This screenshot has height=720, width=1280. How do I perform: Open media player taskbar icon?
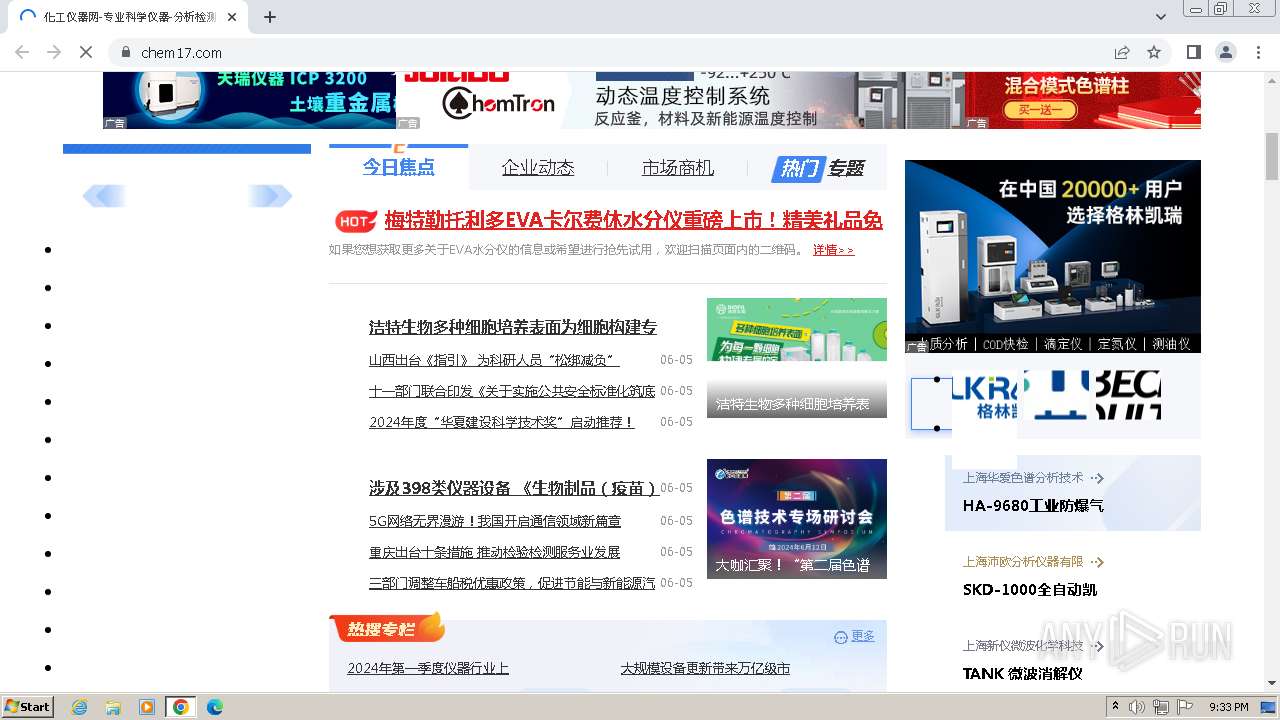[x=147, y=707]
